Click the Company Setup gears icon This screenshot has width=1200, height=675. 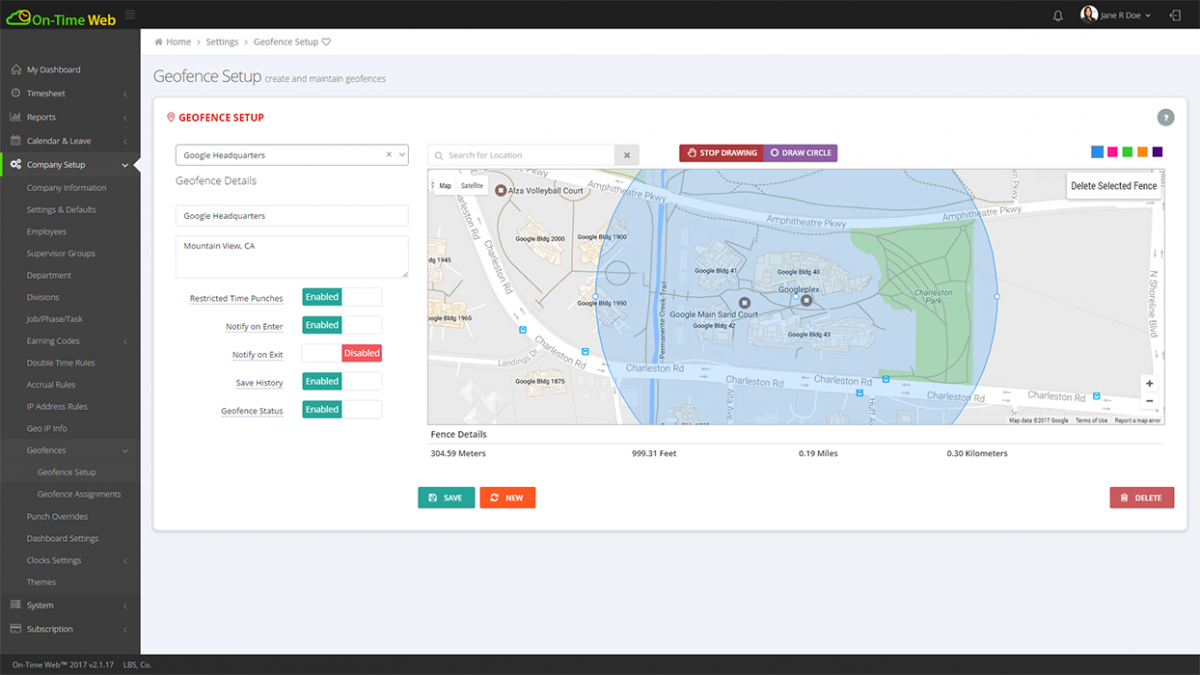16,165
